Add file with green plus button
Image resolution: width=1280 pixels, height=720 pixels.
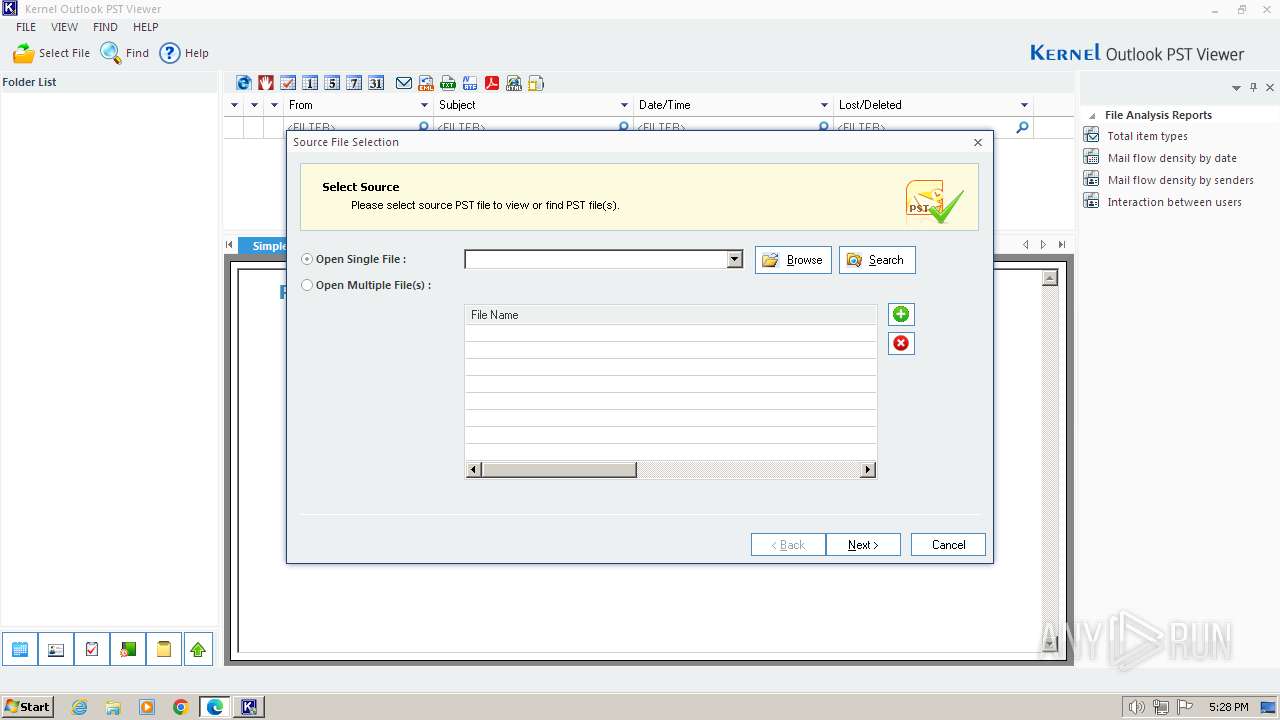(x=901, y=315)
